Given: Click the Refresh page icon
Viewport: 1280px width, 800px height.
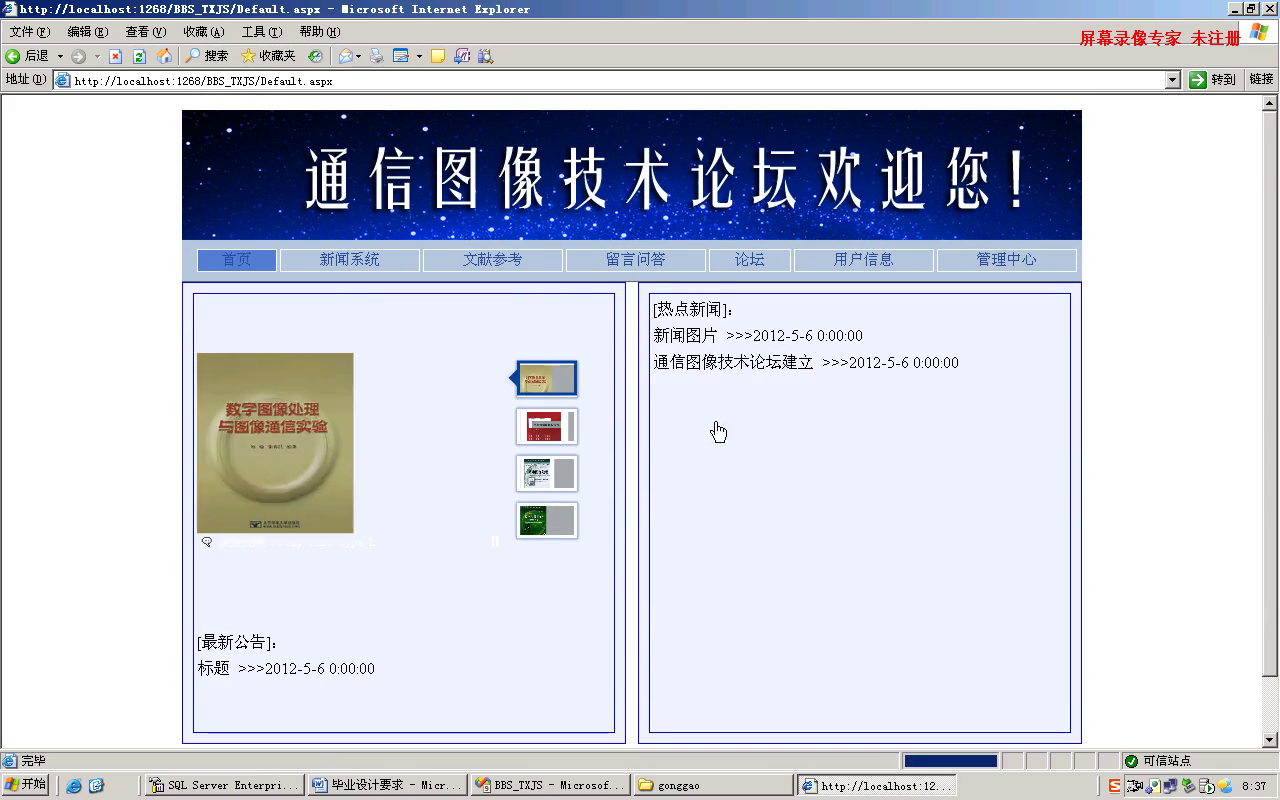Looking at the screenshot, I should 139,56.
